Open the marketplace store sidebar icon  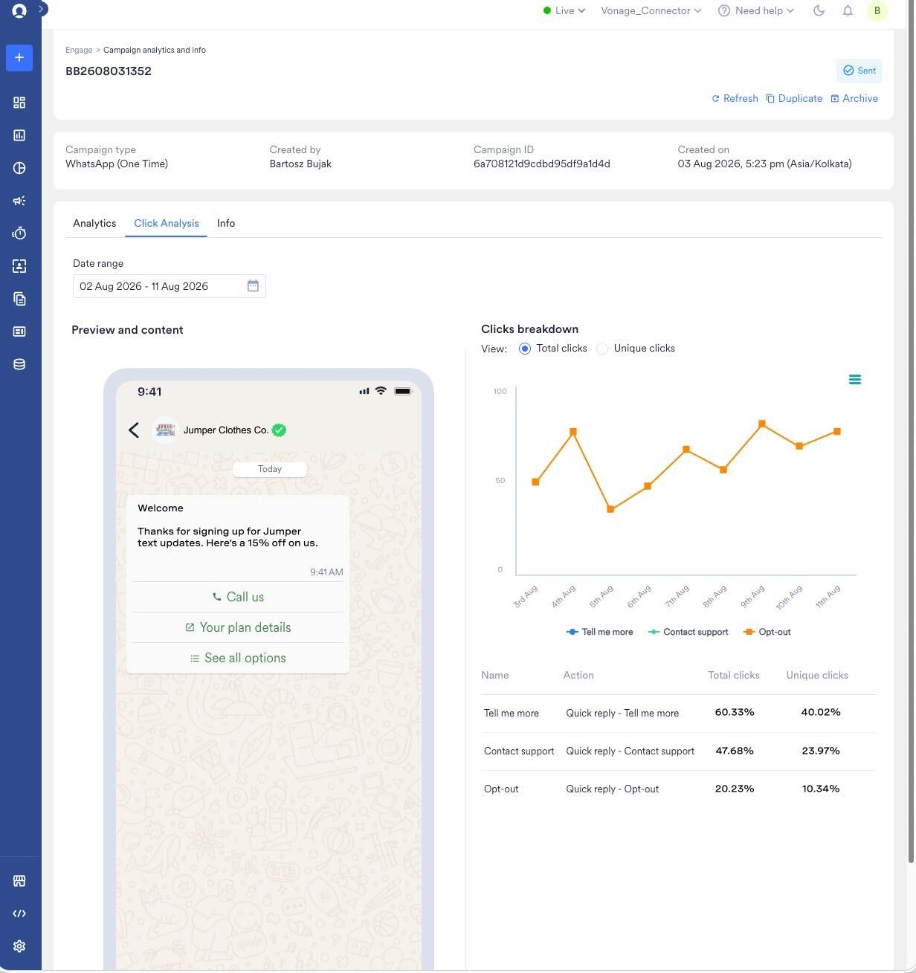[19, 881]
